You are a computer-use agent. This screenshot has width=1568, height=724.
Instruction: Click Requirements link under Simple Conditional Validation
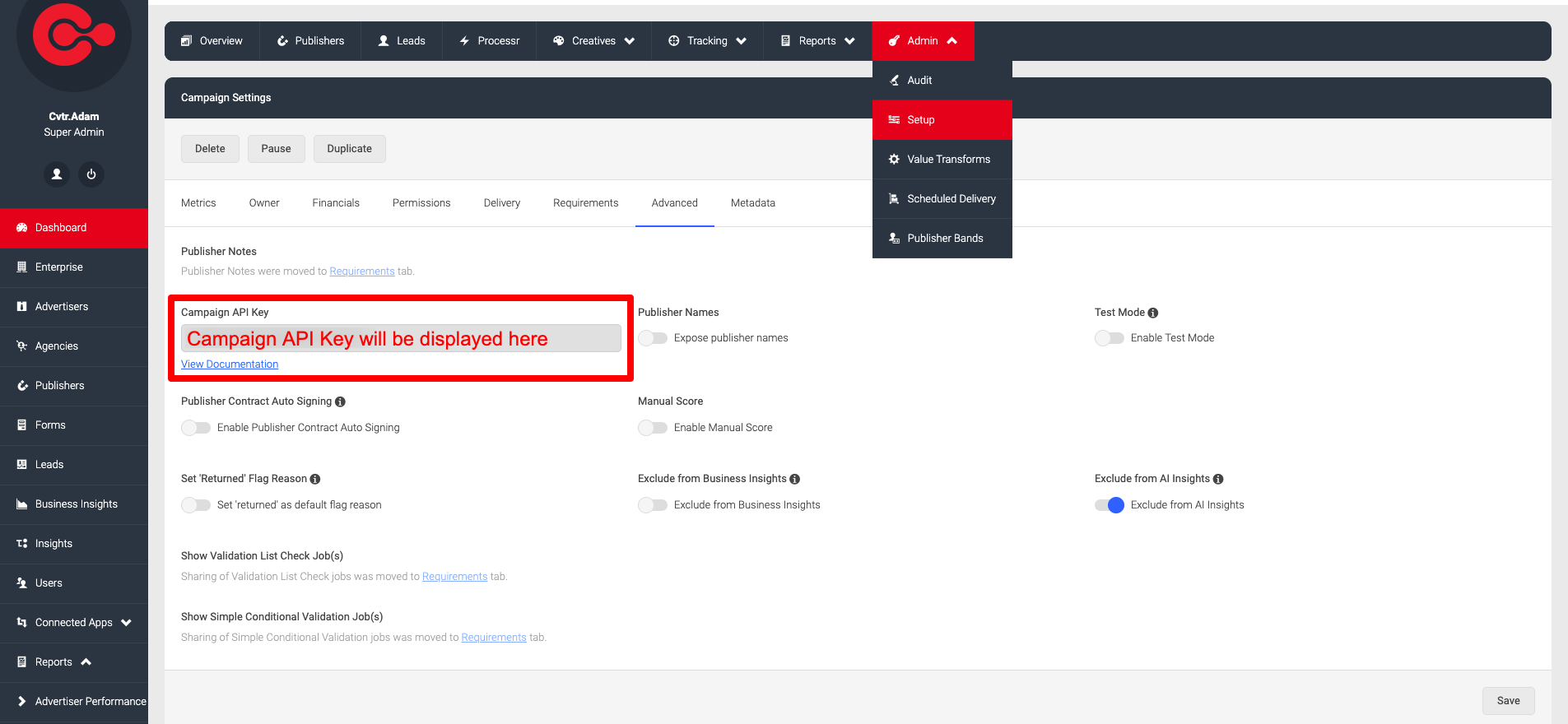(x=494, y=638)
